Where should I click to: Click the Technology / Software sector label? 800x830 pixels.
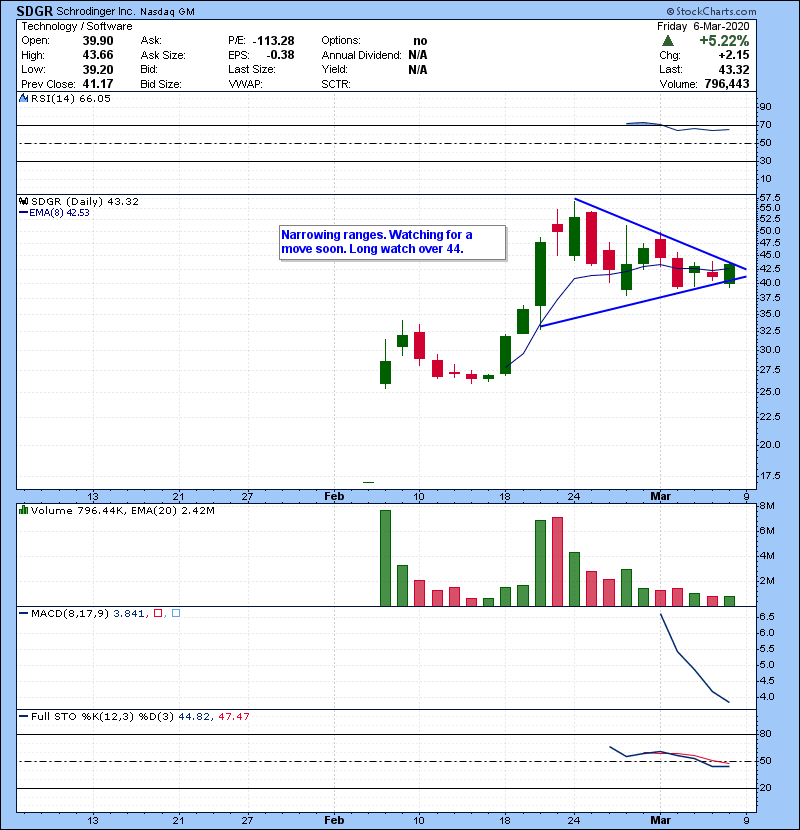(x=77, y=26)
